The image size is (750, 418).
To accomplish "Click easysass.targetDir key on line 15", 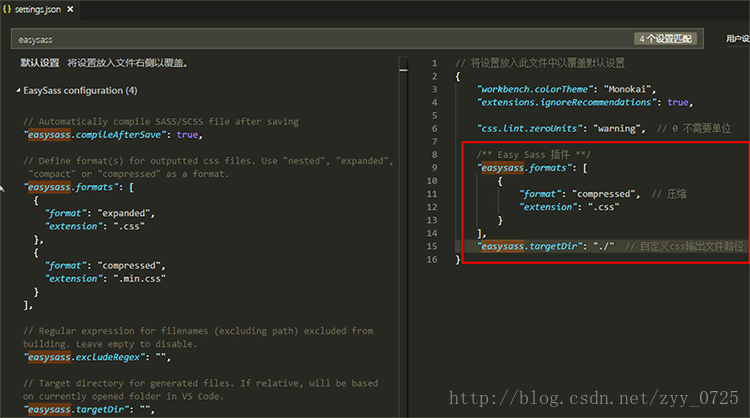I will (530, 246).
